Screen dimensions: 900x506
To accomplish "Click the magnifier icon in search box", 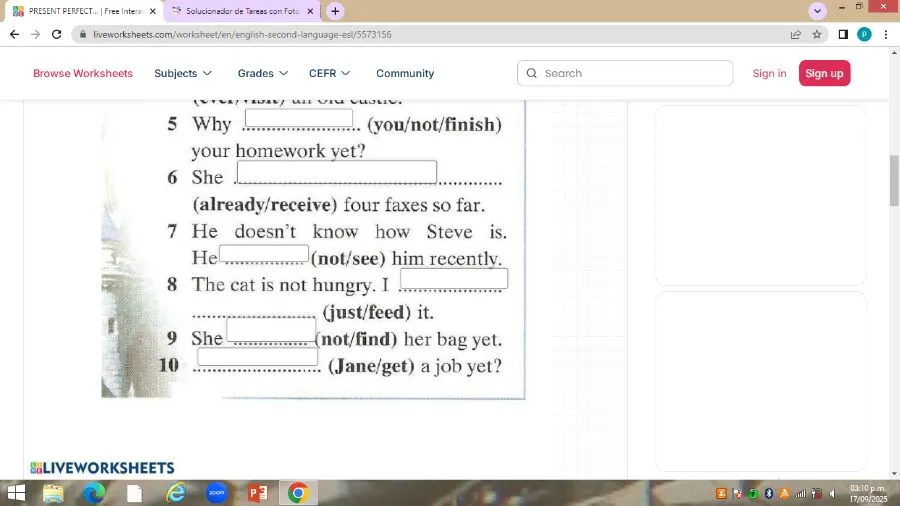I will tap(532, 73).
